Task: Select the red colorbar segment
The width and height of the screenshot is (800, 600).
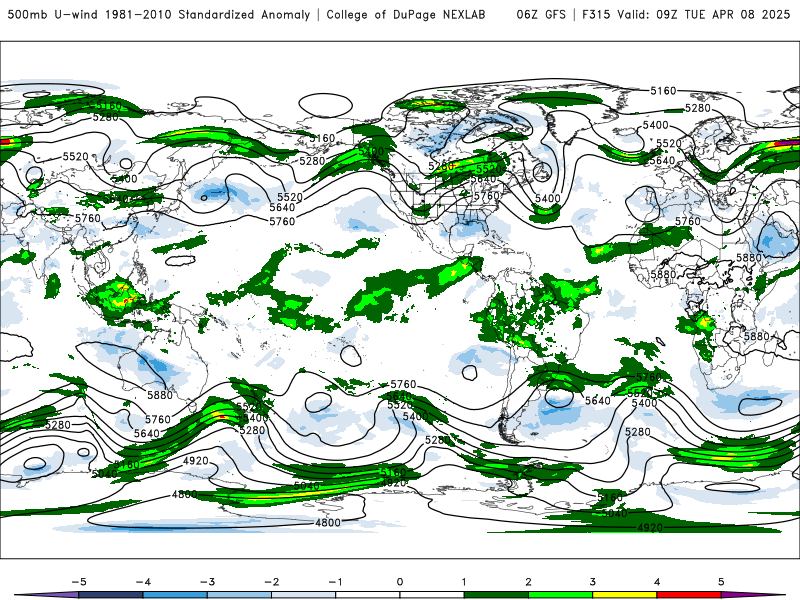Action: pyautogui.click(x=689, y=595)
